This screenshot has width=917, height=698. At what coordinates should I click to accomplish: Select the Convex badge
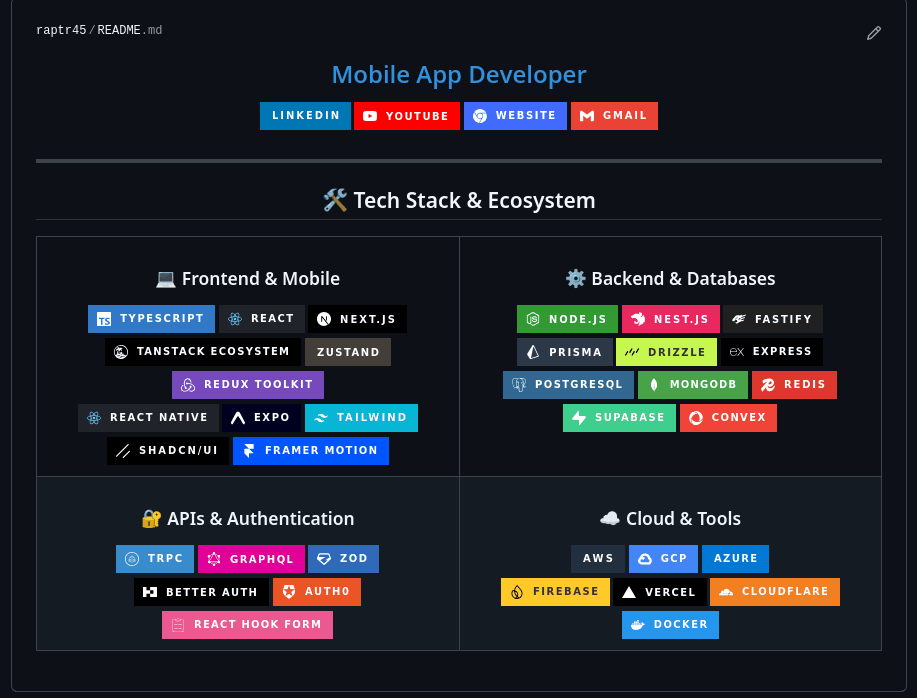click(x=728, y=418)
